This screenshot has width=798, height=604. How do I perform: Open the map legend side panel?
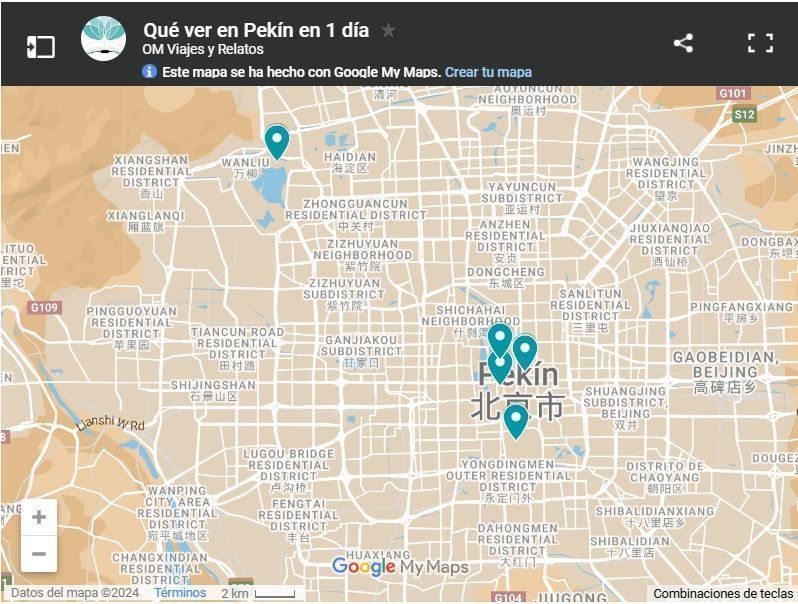(x=41, y=47)
